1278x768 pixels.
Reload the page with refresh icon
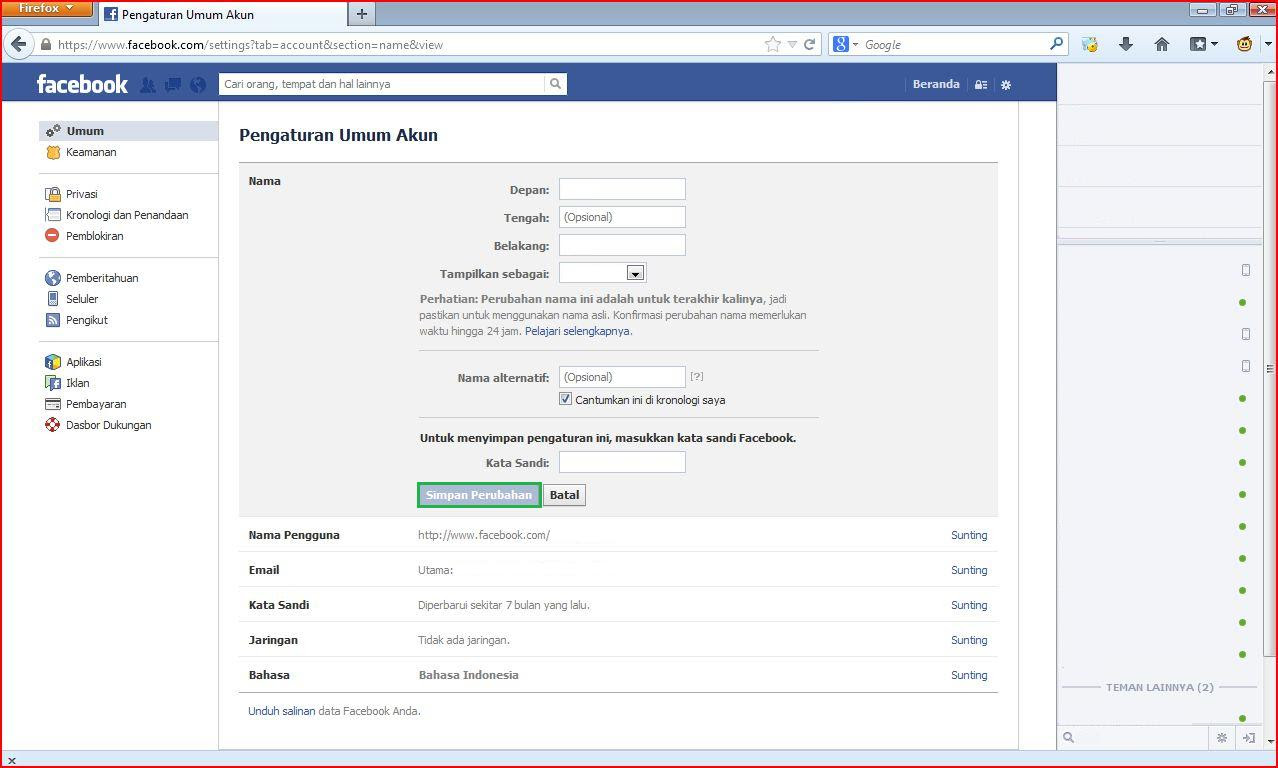tap(810, 44)
